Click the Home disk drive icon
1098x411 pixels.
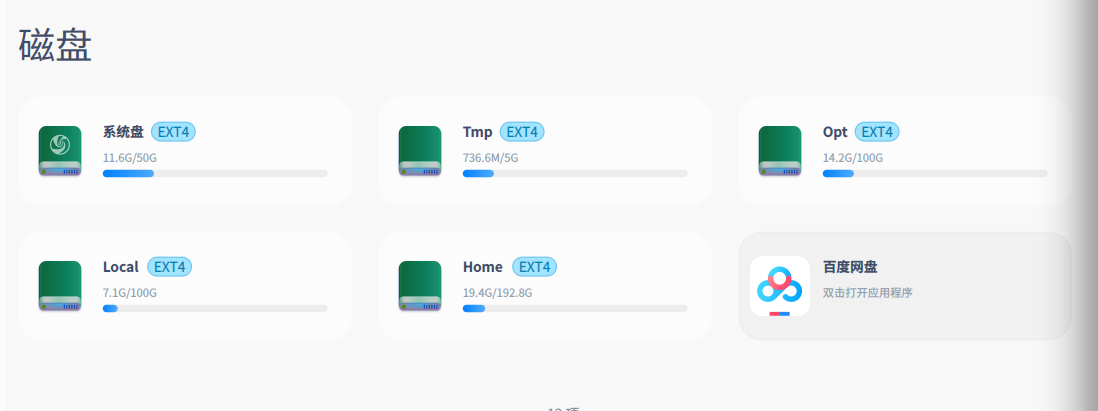coord(420,287)
